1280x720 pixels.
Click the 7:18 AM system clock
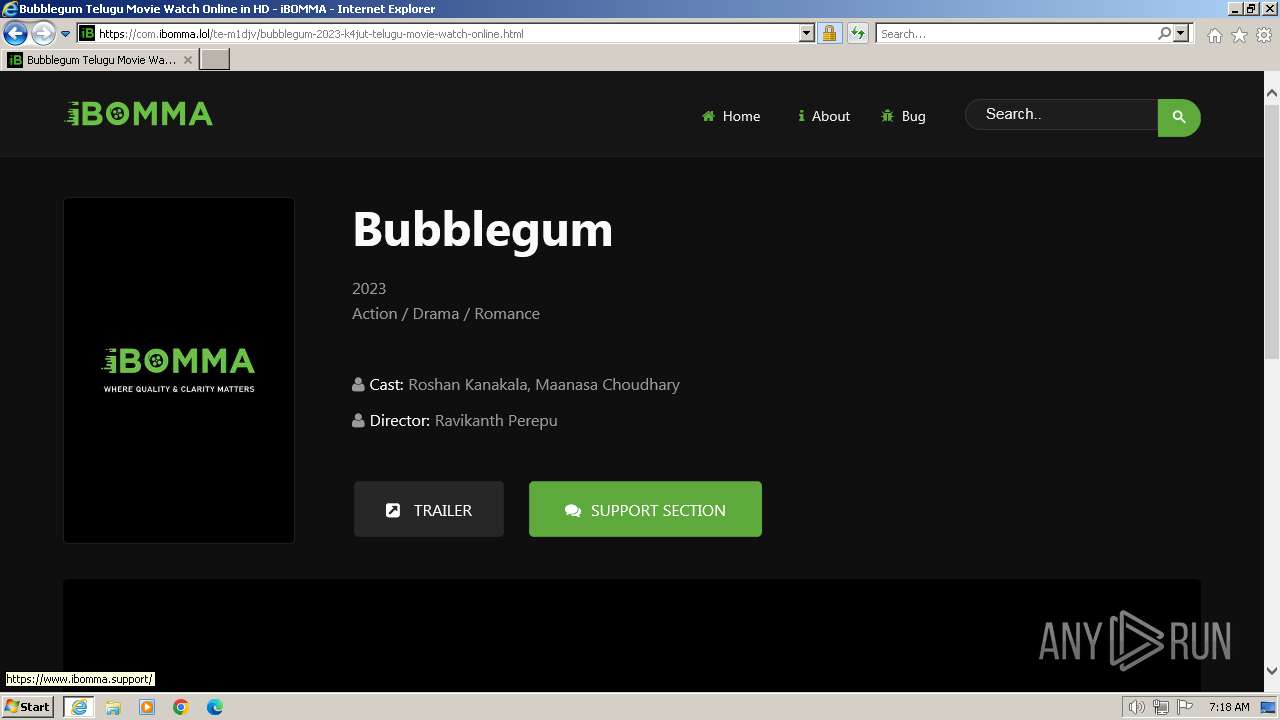[x=1229, y=707]
